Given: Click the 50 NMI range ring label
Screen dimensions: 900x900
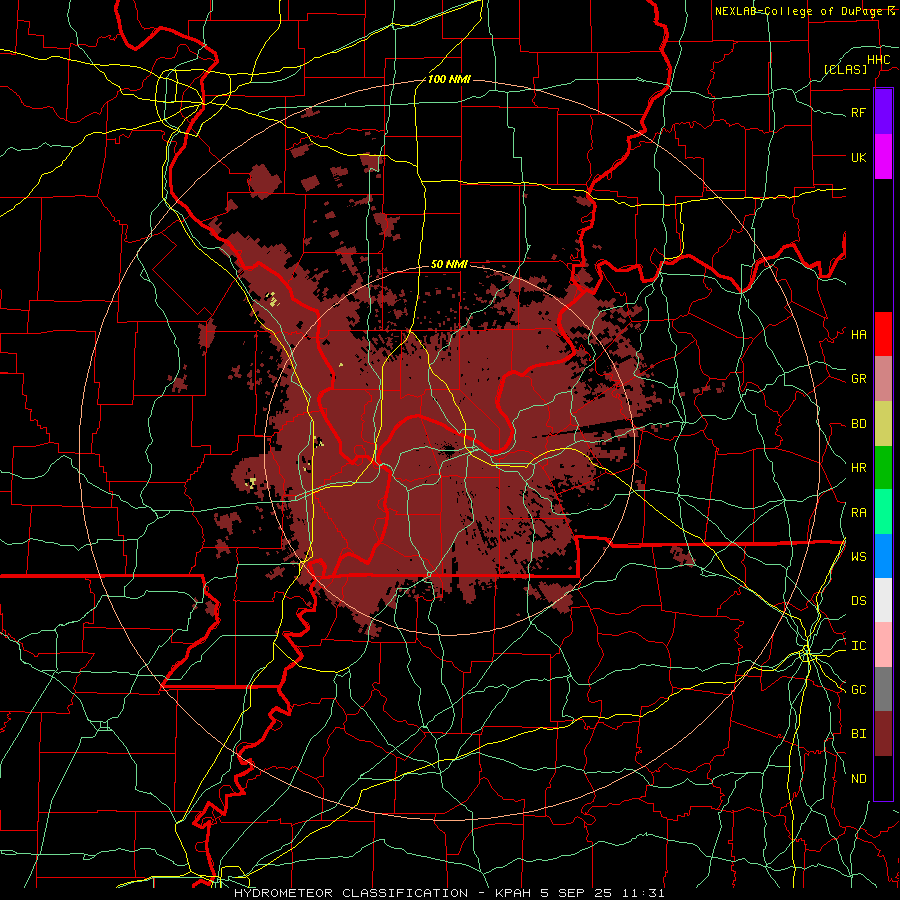Looking at the screenshot, I should point(449,264).
